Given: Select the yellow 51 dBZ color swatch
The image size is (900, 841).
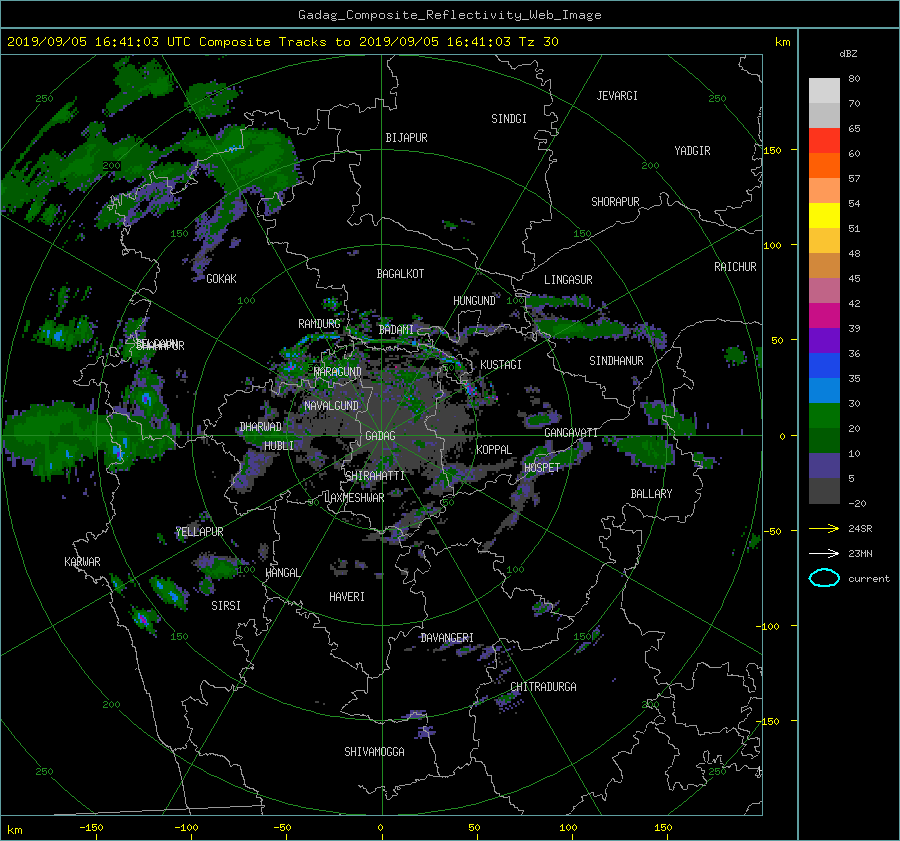Looking at the screenshot, I should pyautogui.click(x=824, y=216).
